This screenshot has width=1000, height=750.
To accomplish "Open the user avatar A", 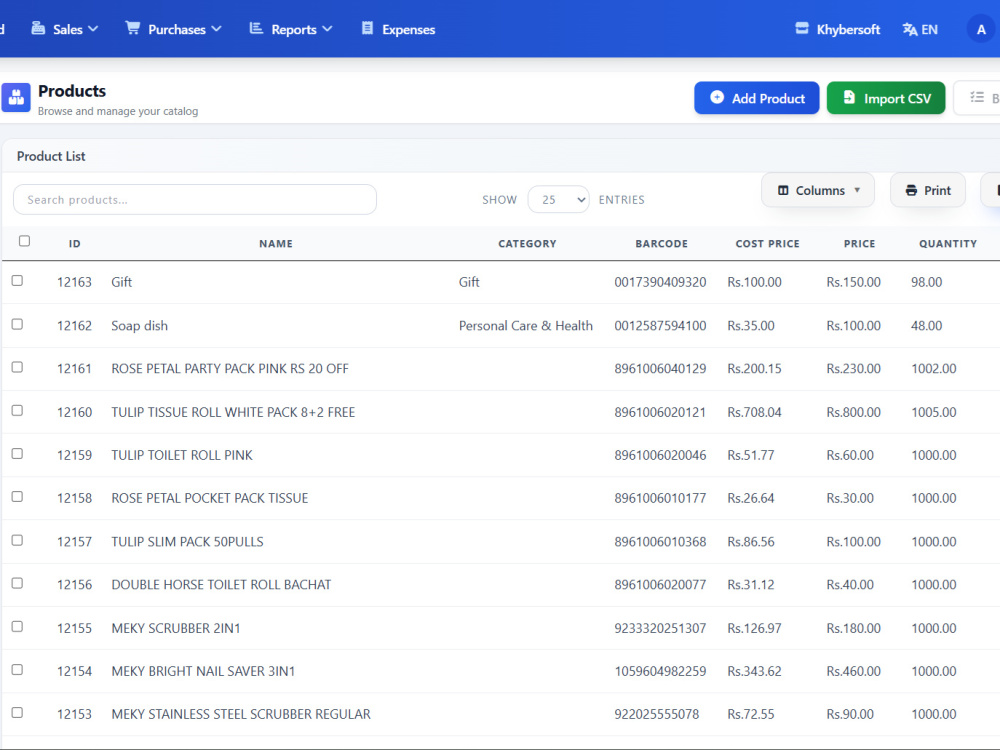I will click(981, 29).
